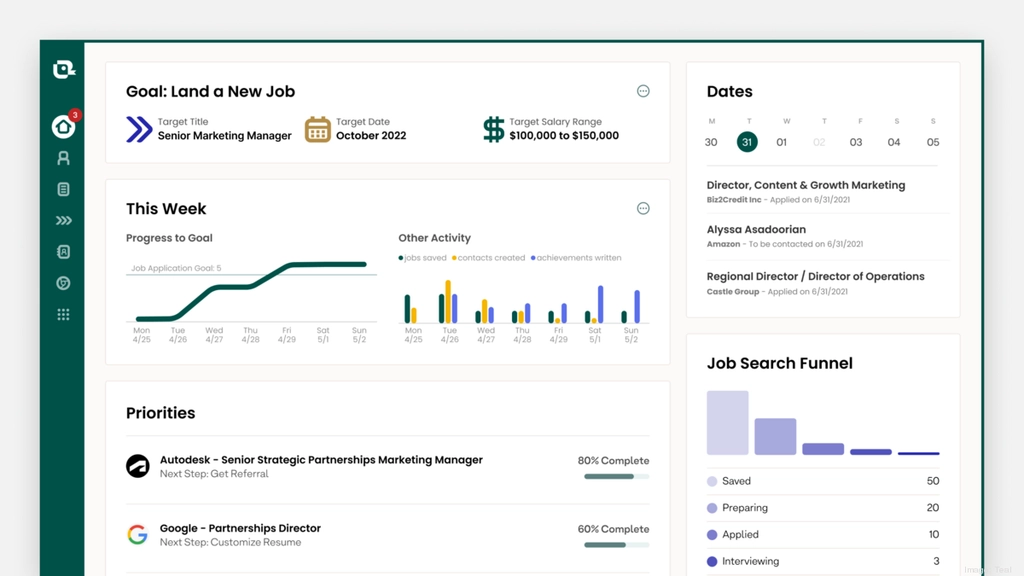This screenshot has height=576, width=1024.
Task: Open the apps grid icon in sidebar
Action: pyautogui.click(x=63, y=314)
